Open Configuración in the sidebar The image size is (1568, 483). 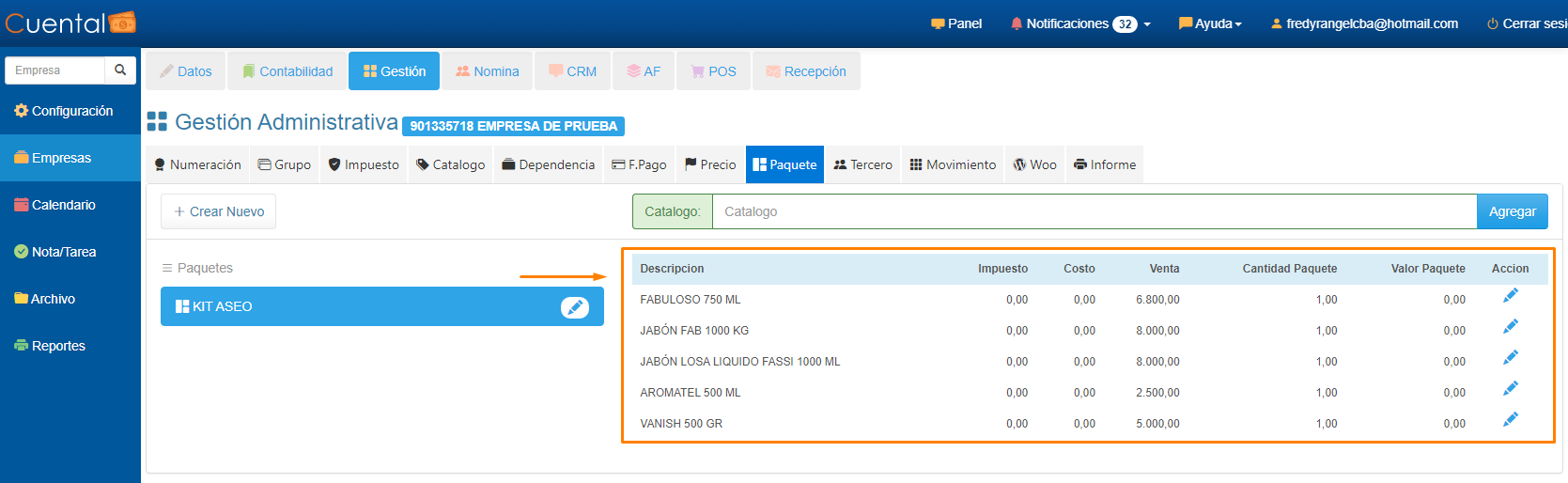point(64,111)
